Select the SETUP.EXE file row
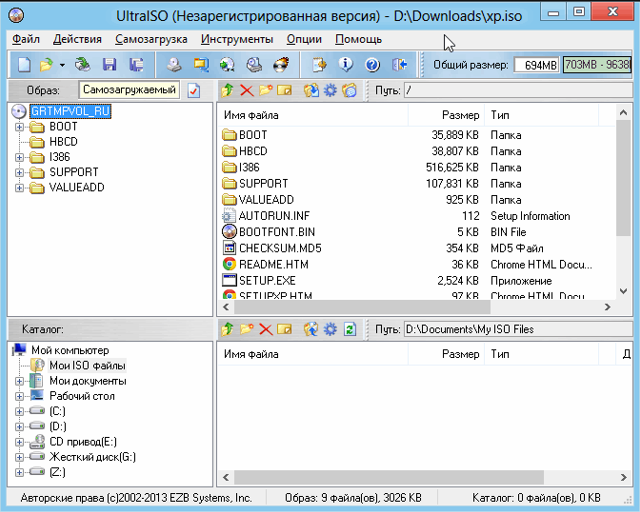Image resolution: width=640 pixels, height=512 pixels. 416,281
